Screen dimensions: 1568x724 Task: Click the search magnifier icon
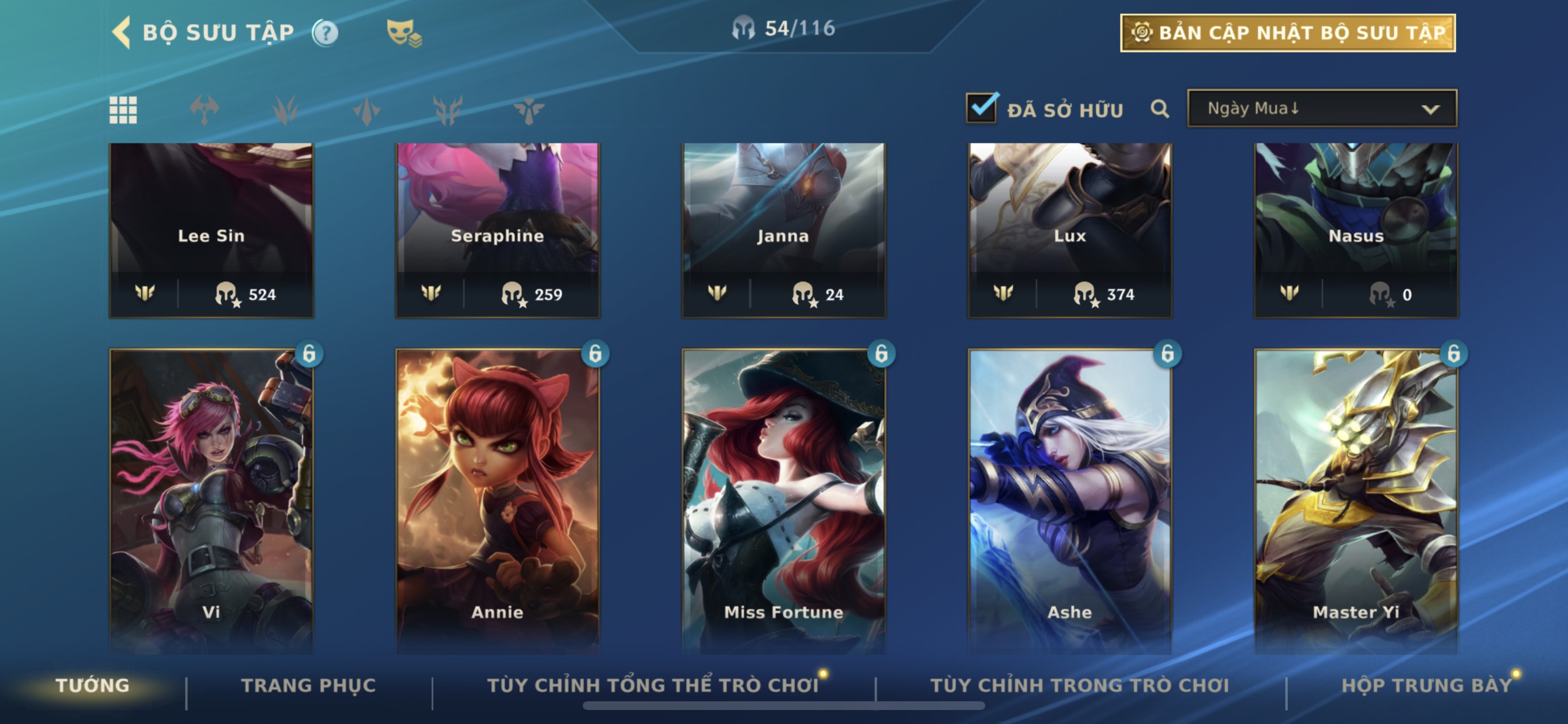[x=1160, y=110]
